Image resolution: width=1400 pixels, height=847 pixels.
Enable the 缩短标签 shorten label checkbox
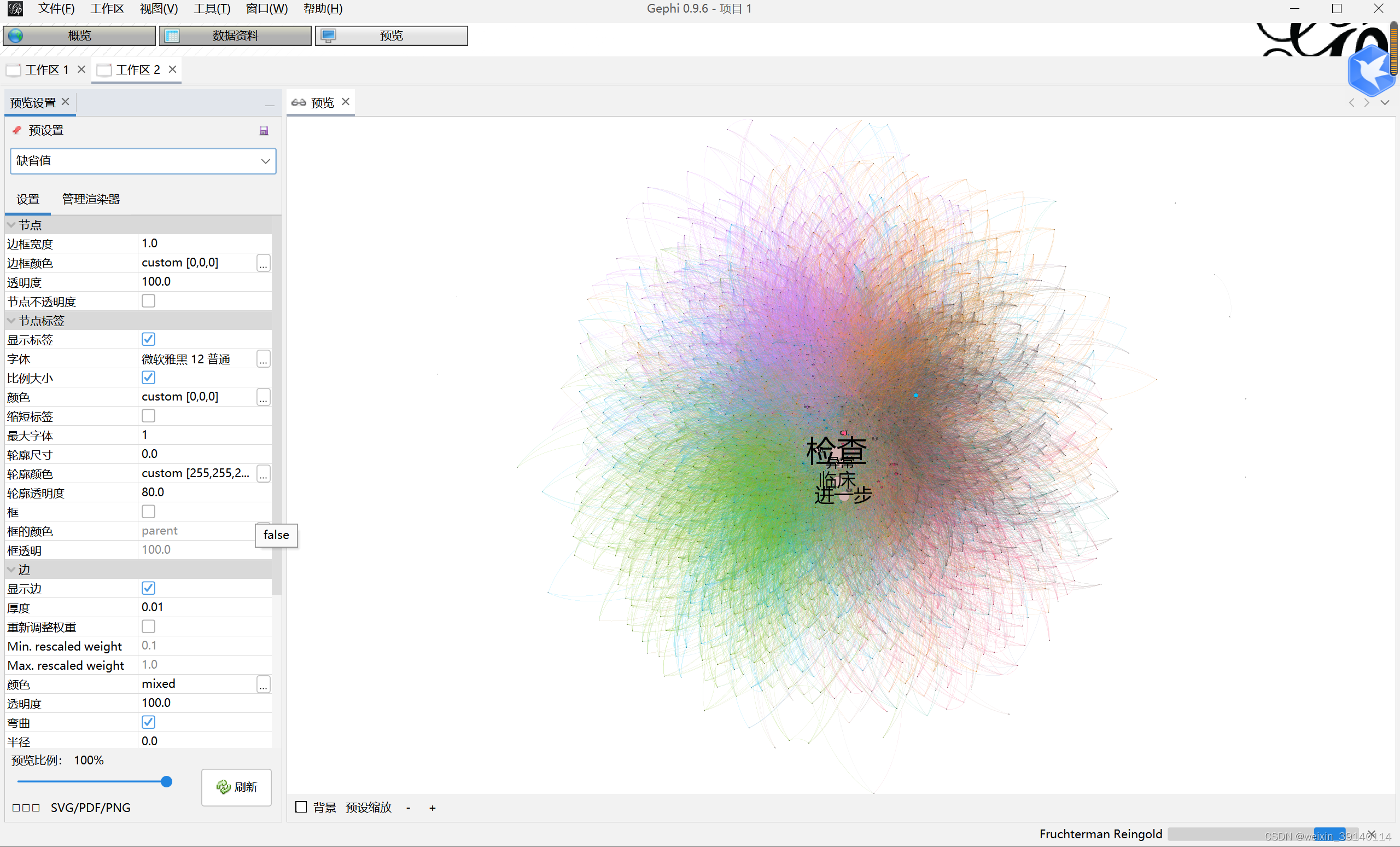[148, 416]
